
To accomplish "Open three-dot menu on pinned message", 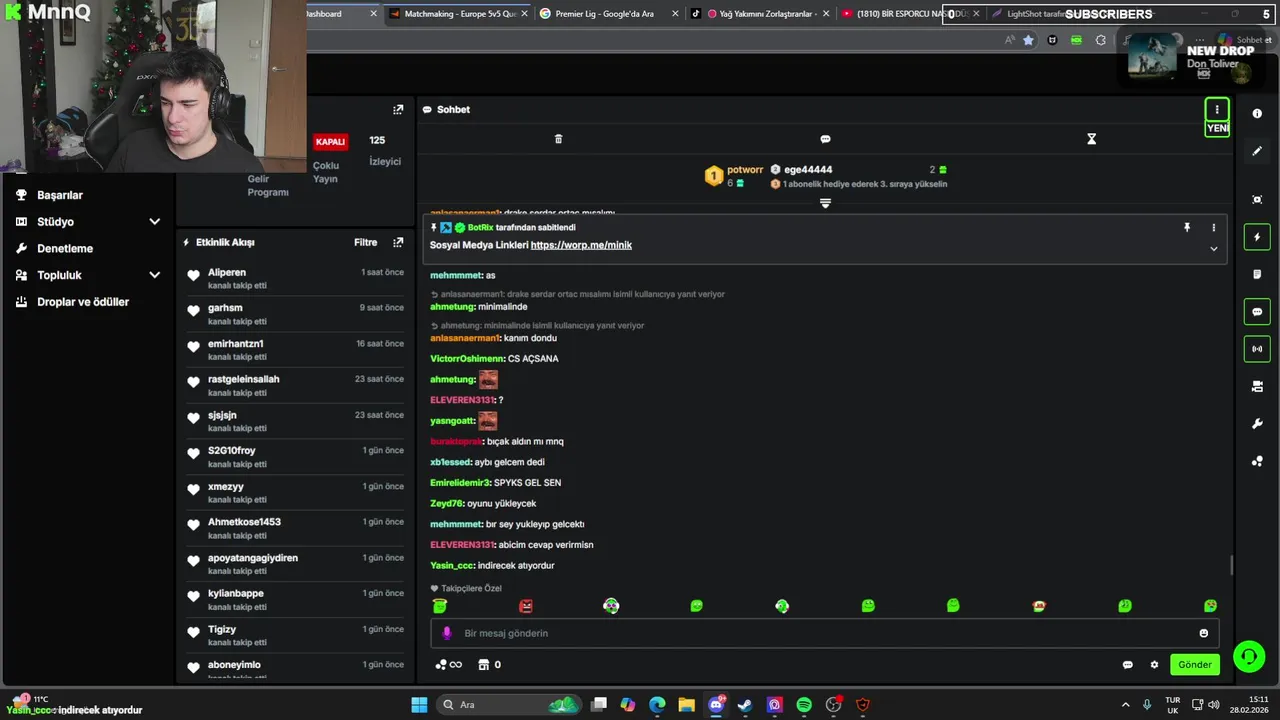I will click(x=1214, y=228).
